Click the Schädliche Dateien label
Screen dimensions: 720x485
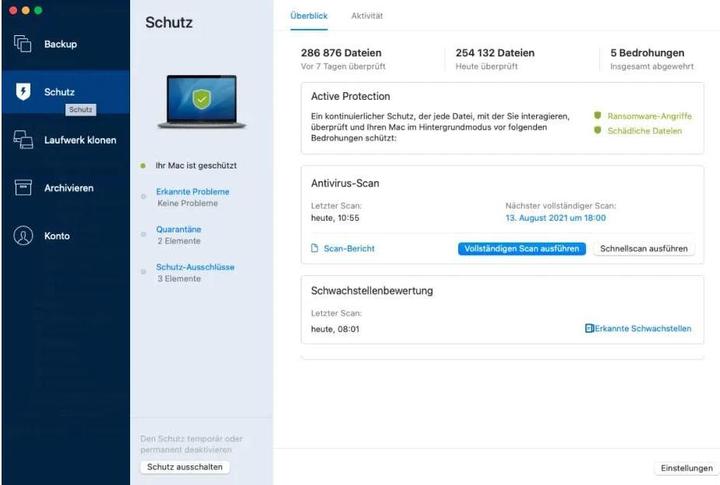click(645, 131)
